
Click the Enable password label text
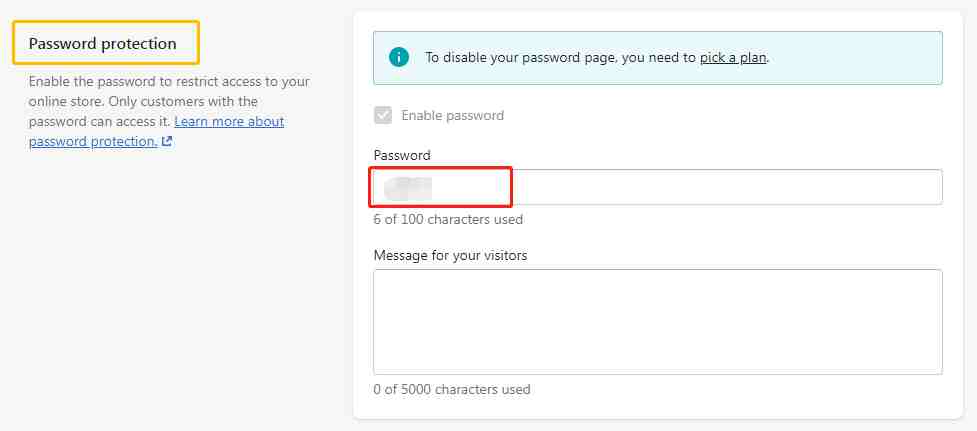tap(452, 115)
